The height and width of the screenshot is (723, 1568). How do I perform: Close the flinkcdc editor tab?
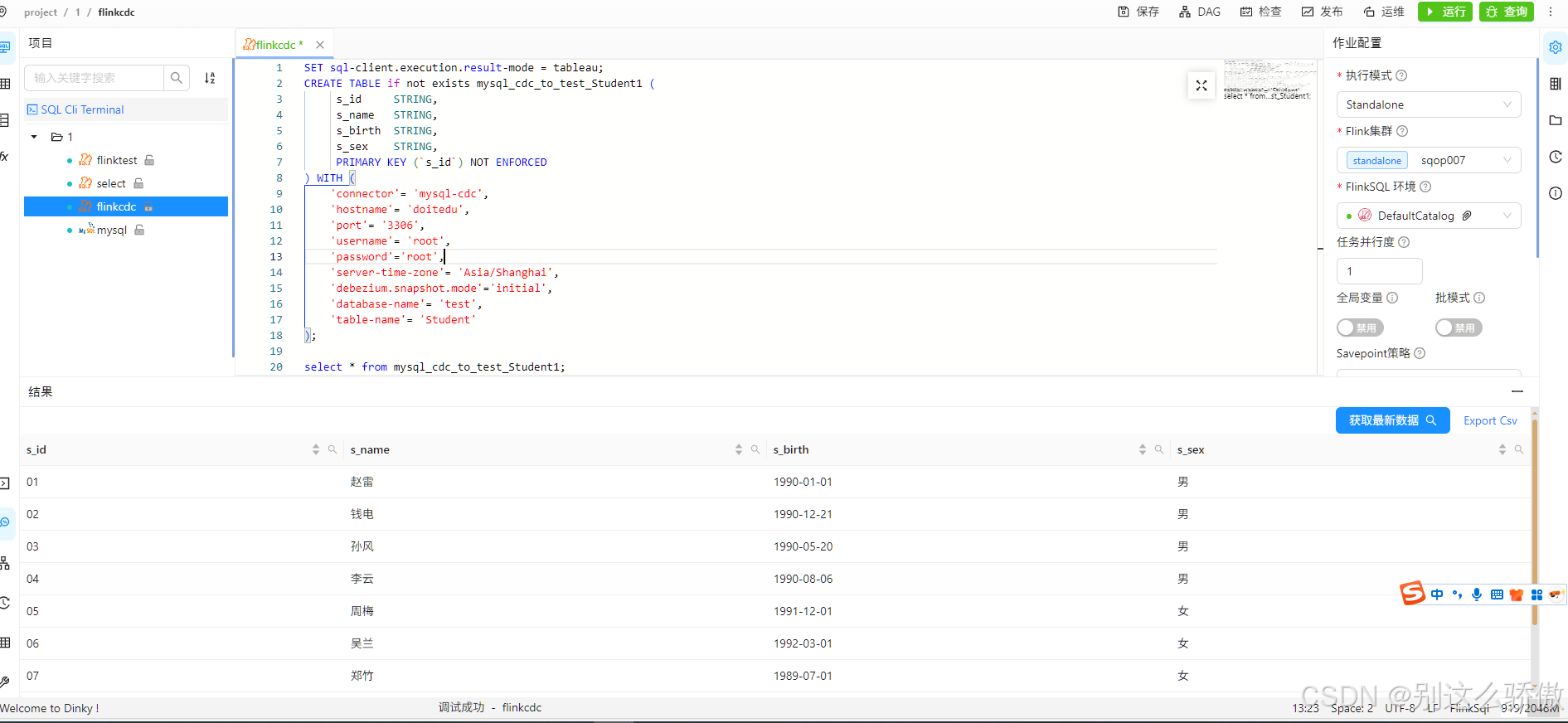click(x=320, y=45)
